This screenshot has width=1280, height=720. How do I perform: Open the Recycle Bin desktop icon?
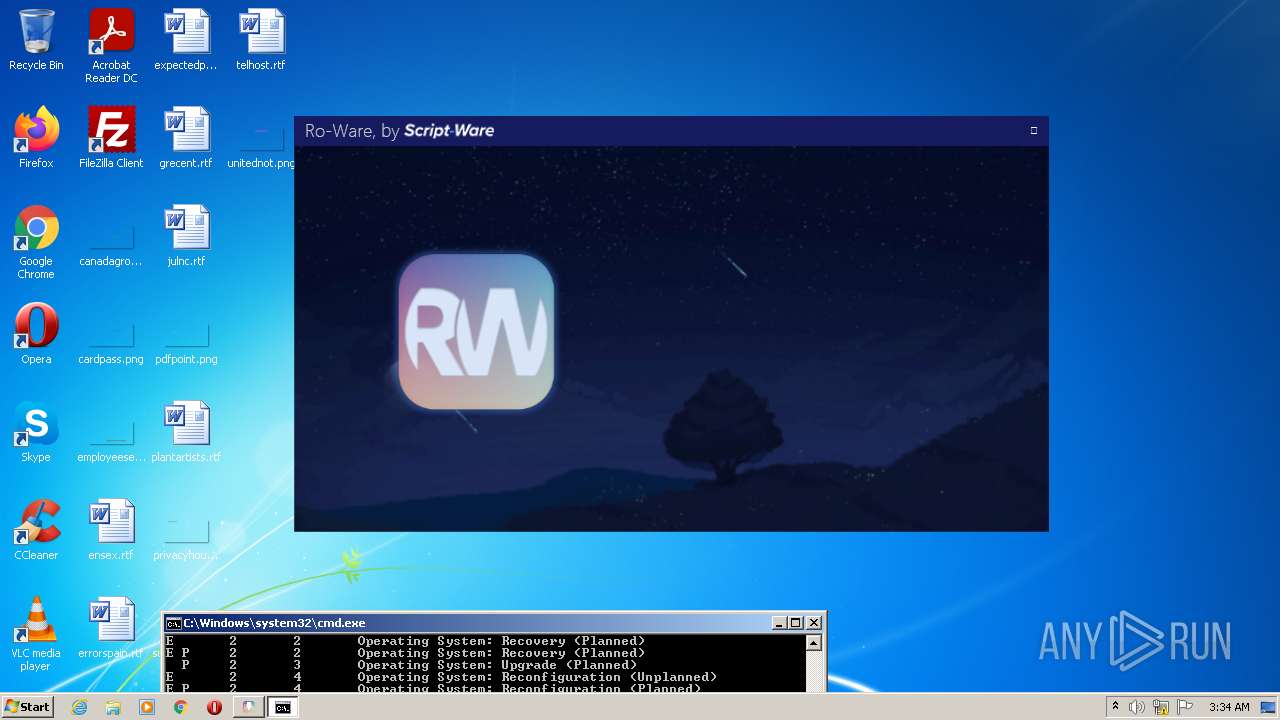click(36, 40)
